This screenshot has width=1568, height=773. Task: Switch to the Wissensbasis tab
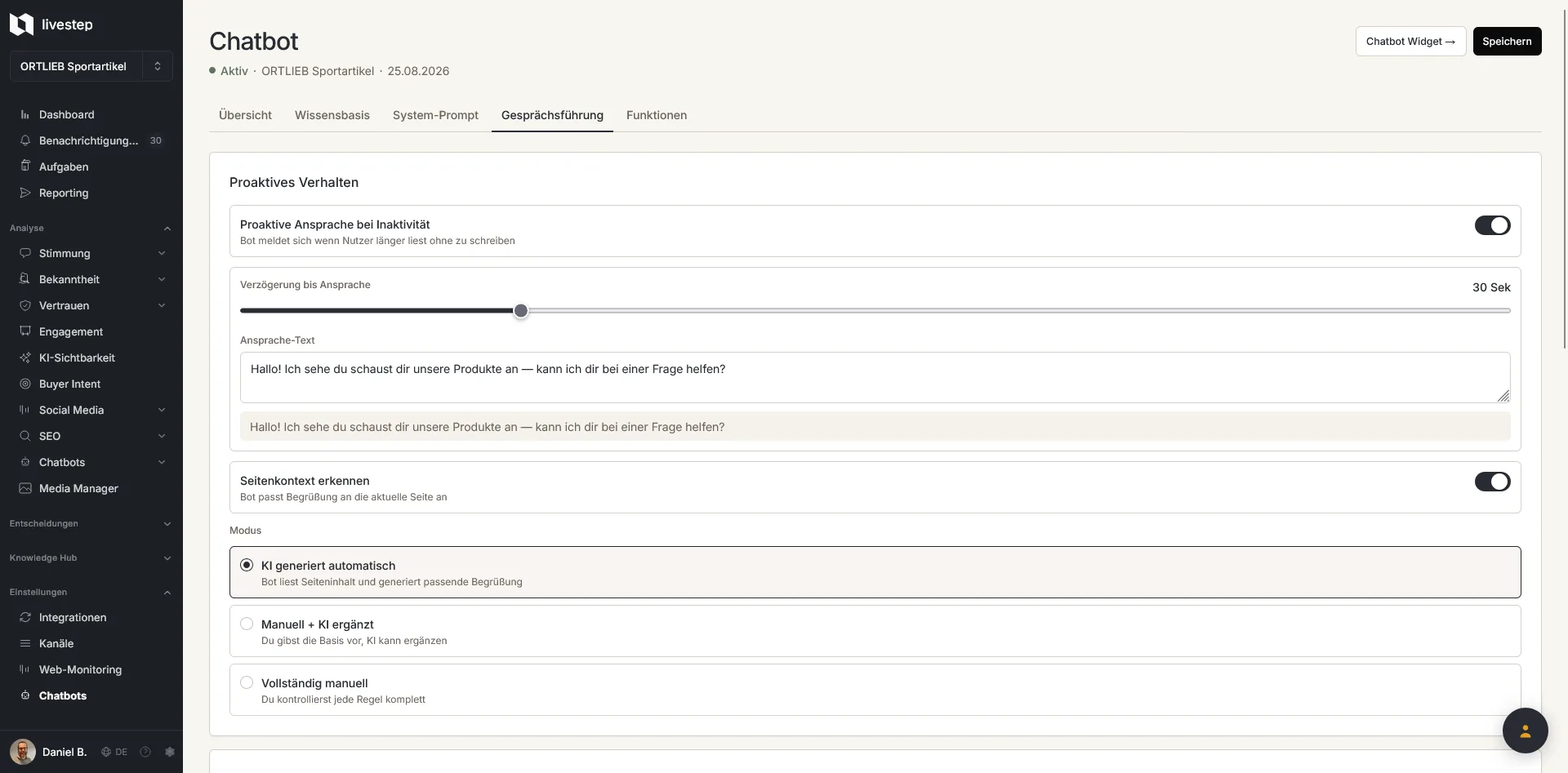pos(332,115)
